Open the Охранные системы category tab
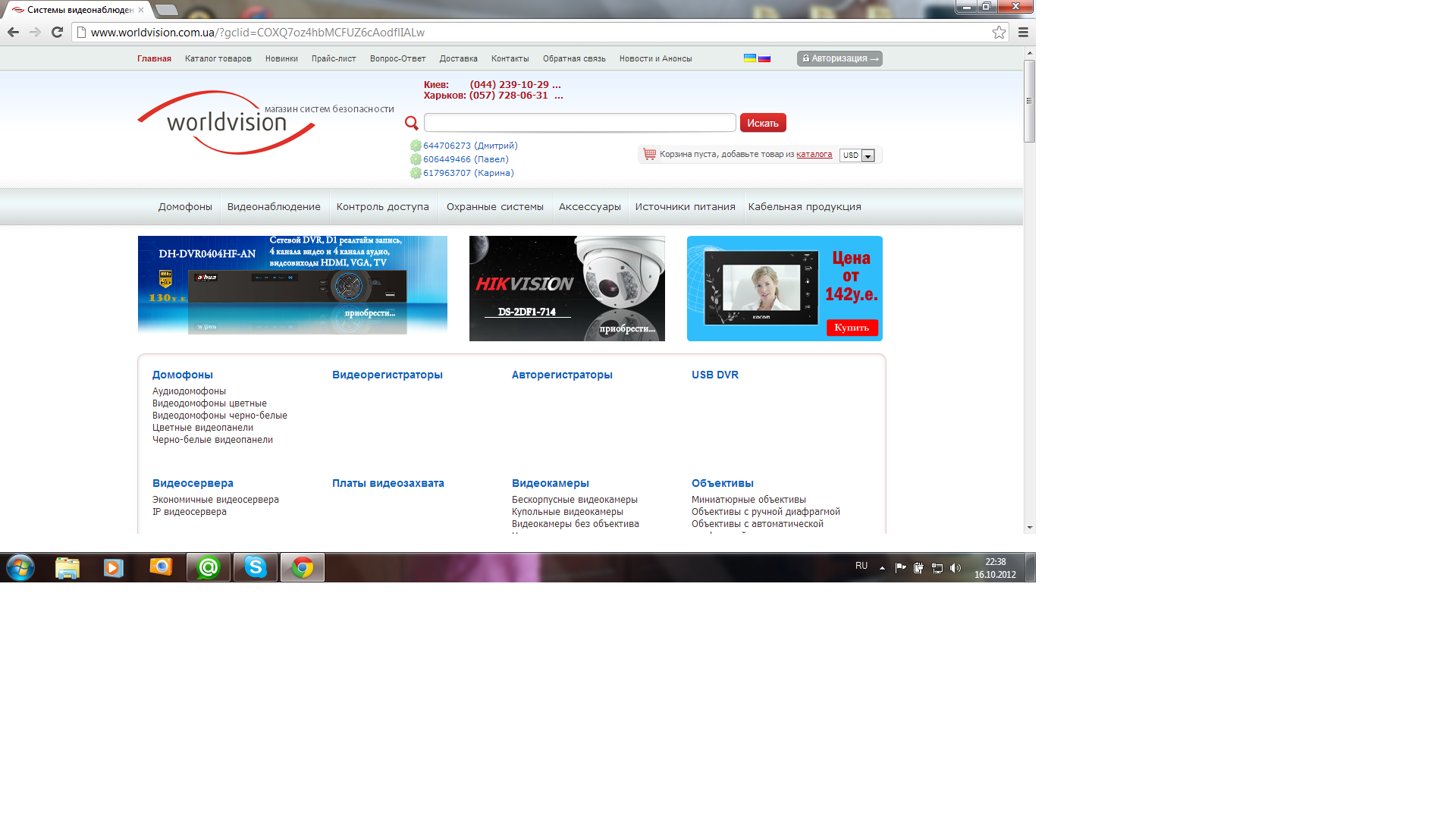 [x=495, y=206]
